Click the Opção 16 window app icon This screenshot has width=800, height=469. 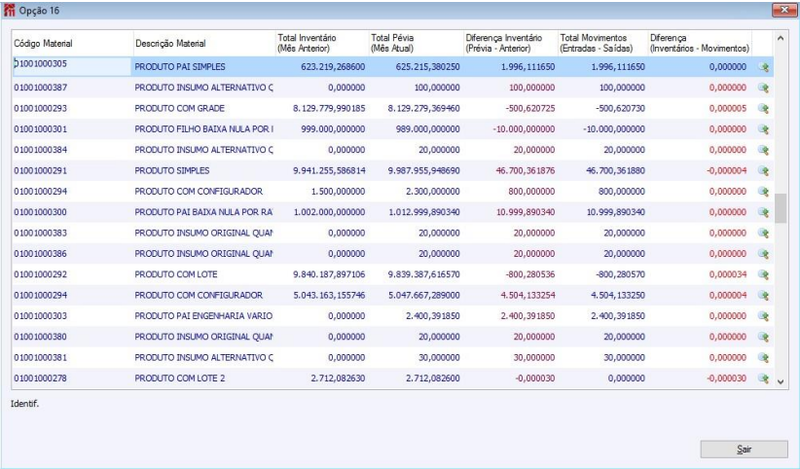(9, 10)
